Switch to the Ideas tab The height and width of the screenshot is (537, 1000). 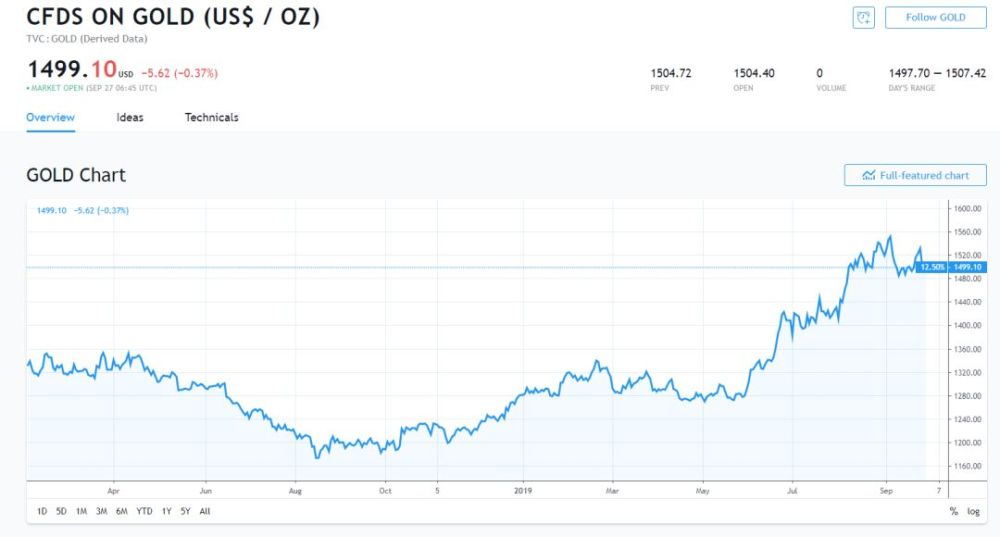pos(130,117)
